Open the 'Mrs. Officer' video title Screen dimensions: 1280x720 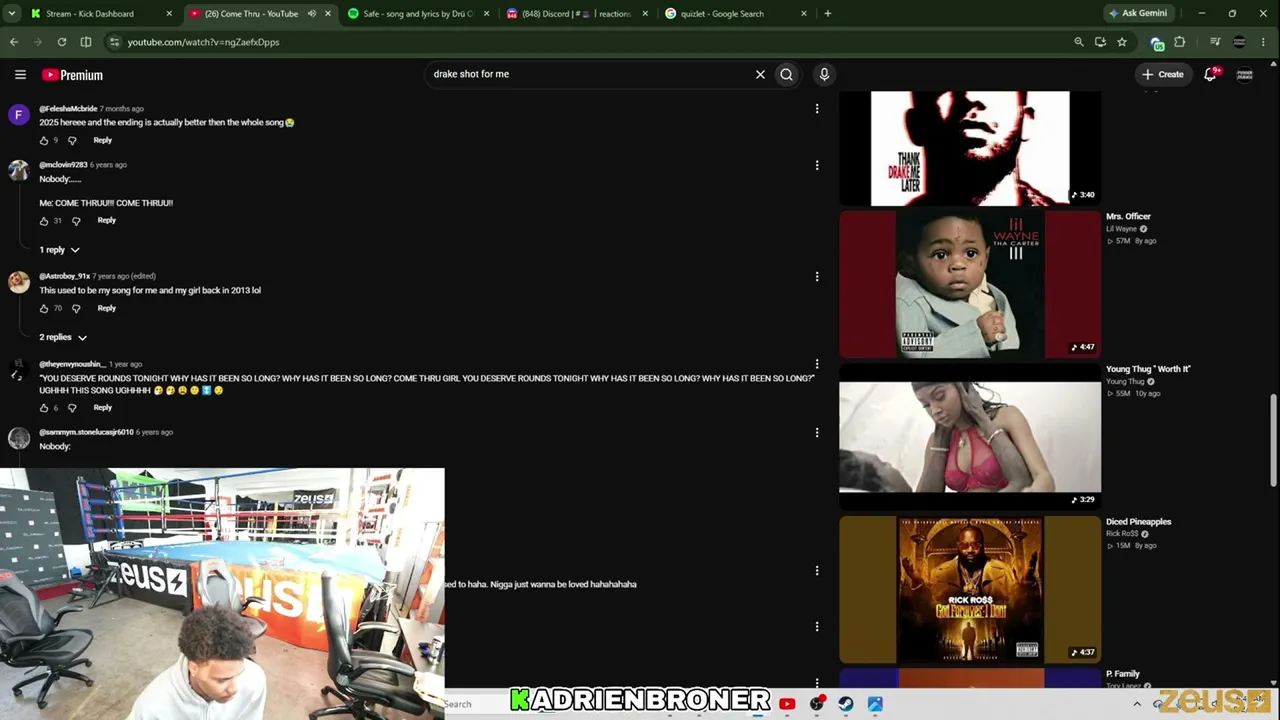1128,216
